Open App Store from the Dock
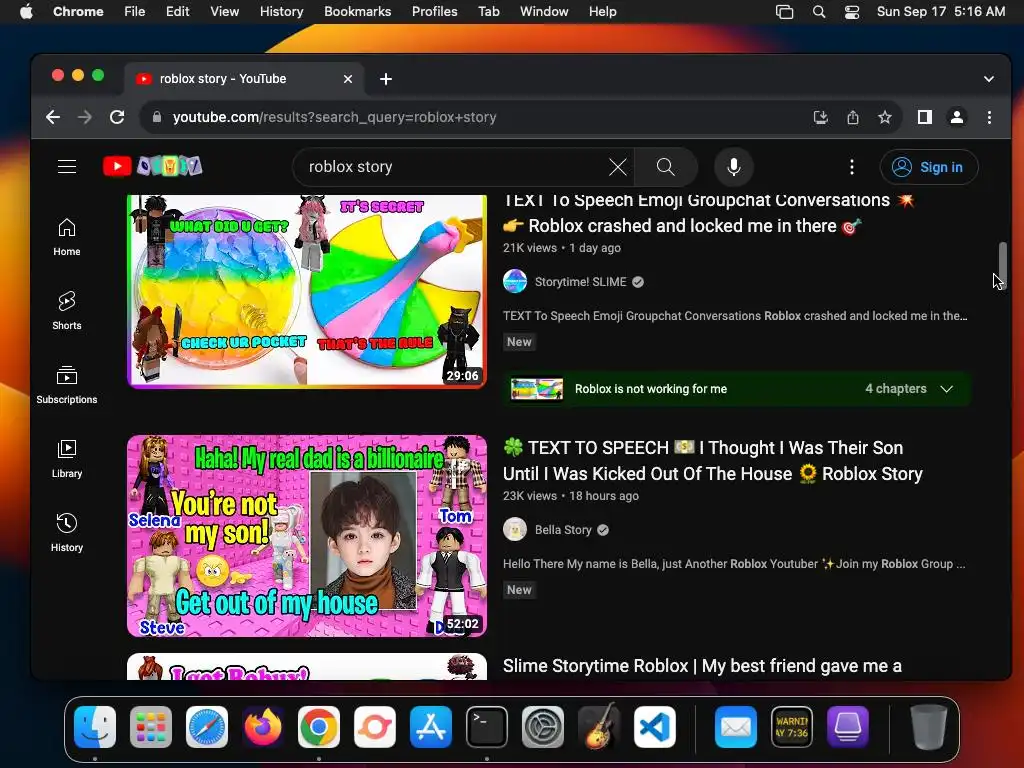 click(430, 727)
